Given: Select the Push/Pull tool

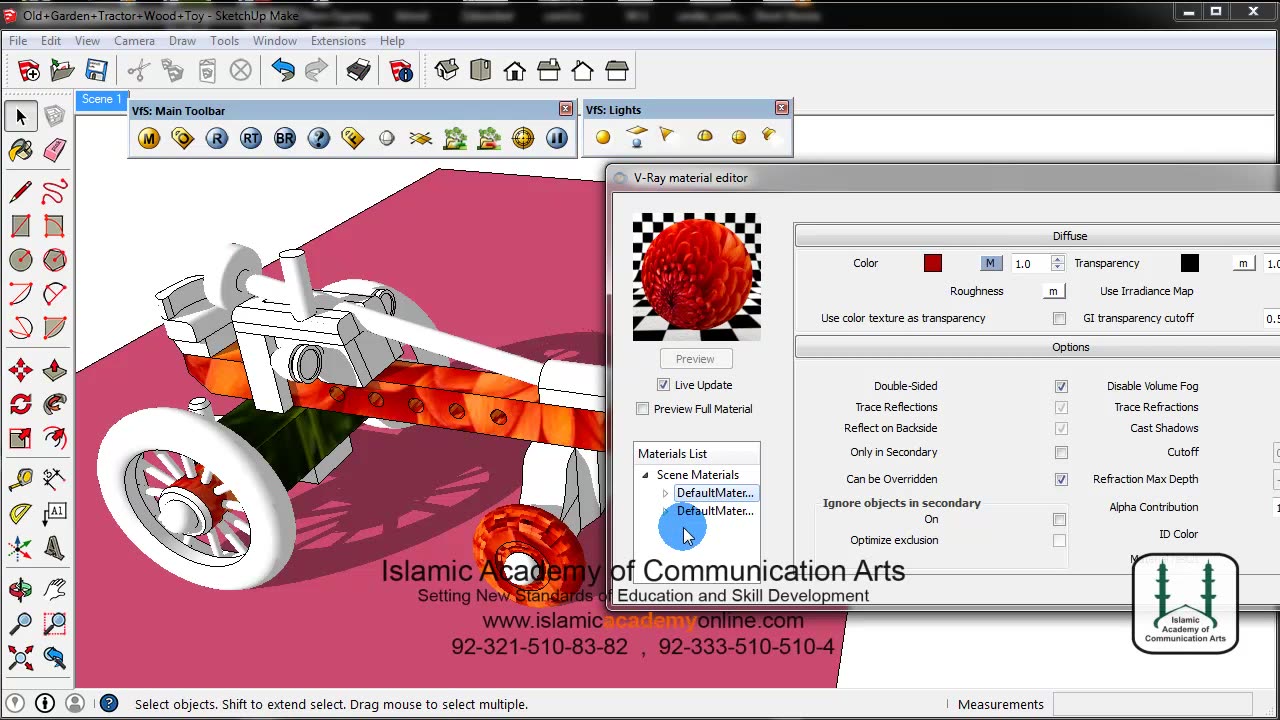Looking at the screenshot, I should (55, 371).
